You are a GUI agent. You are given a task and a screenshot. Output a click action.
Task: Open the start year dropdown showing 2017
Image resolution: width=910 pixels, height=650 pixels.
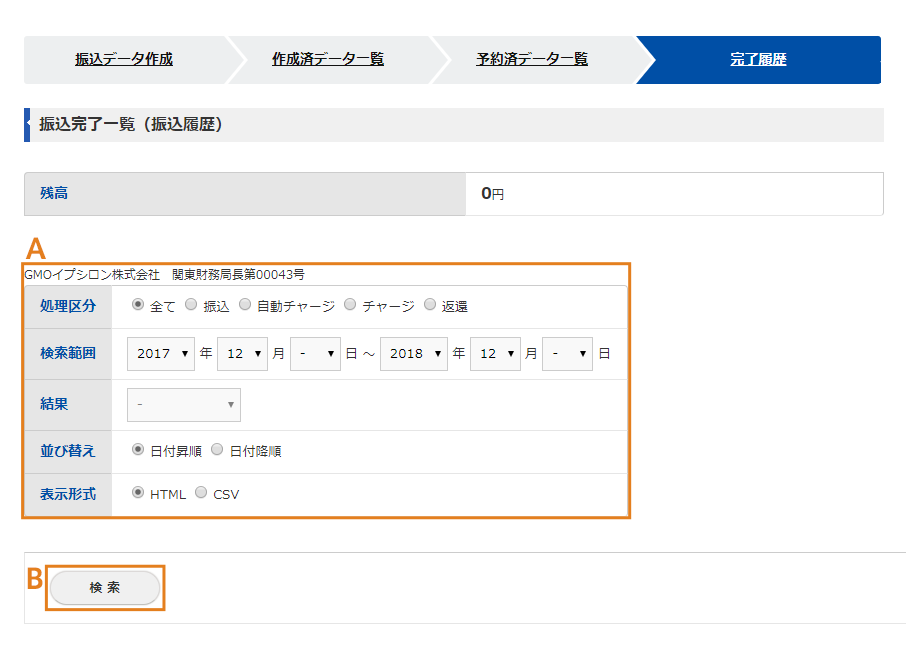point(161,354)
